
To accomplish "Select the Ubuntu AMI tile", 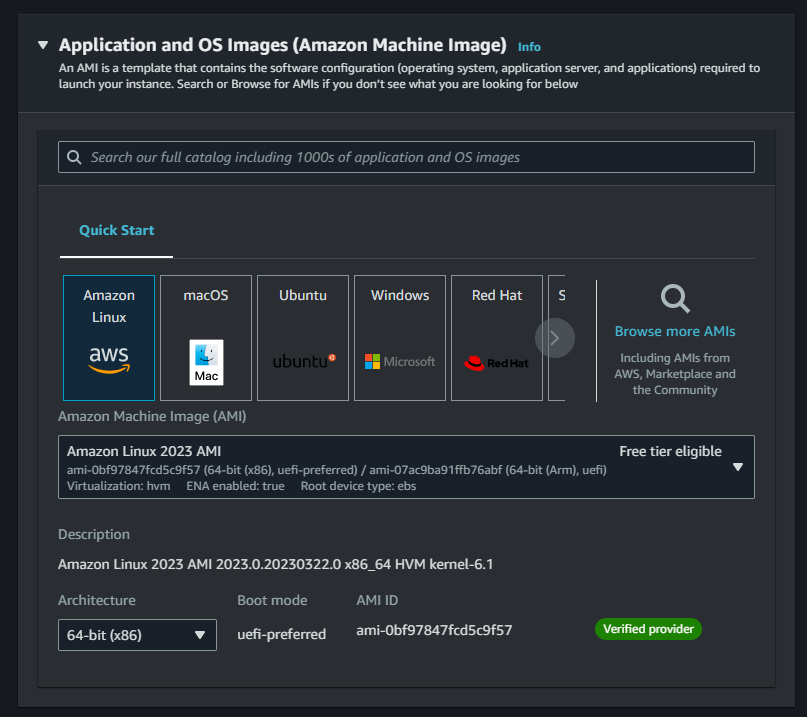I will [x=303, y=338].
